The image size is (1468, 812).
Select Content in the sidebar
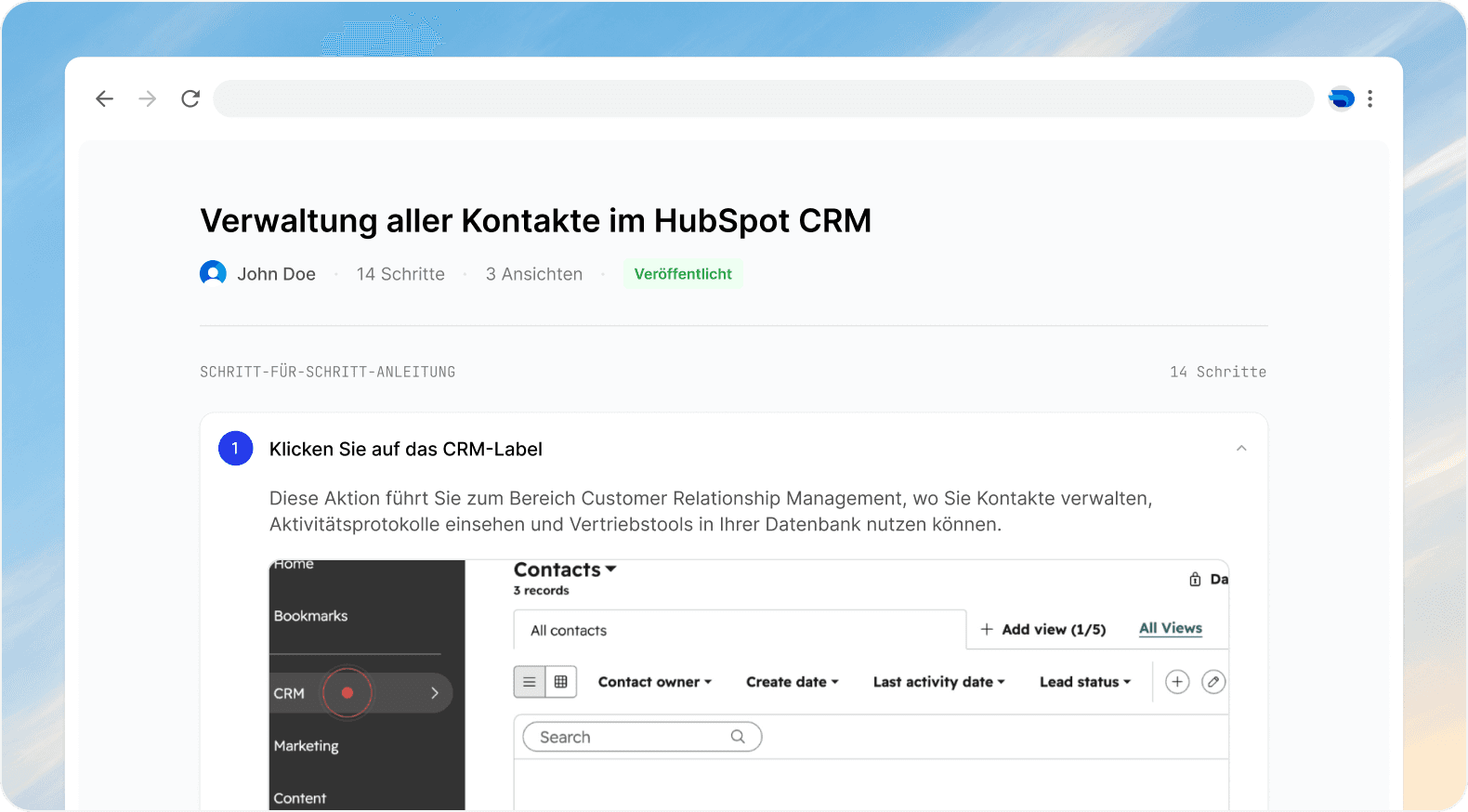299,798
